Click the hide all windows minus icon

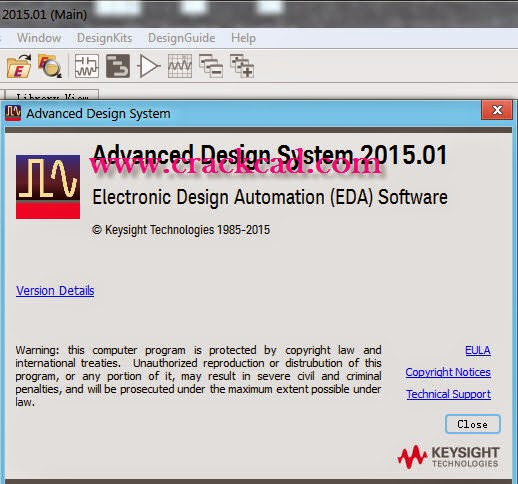(211, 66)
